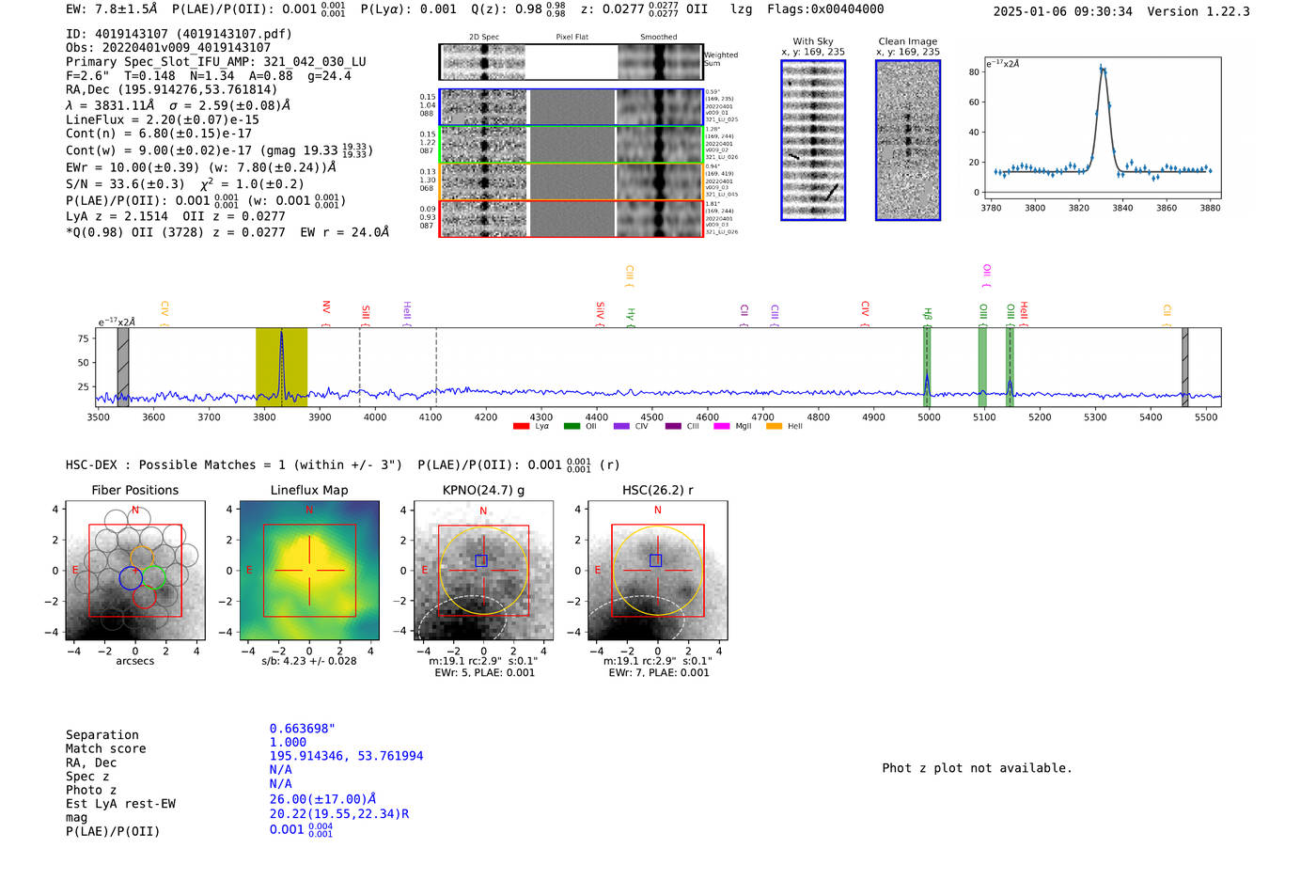
Task: Click the dashed marker near 4110 Å
Action: [x=436, y=367]
